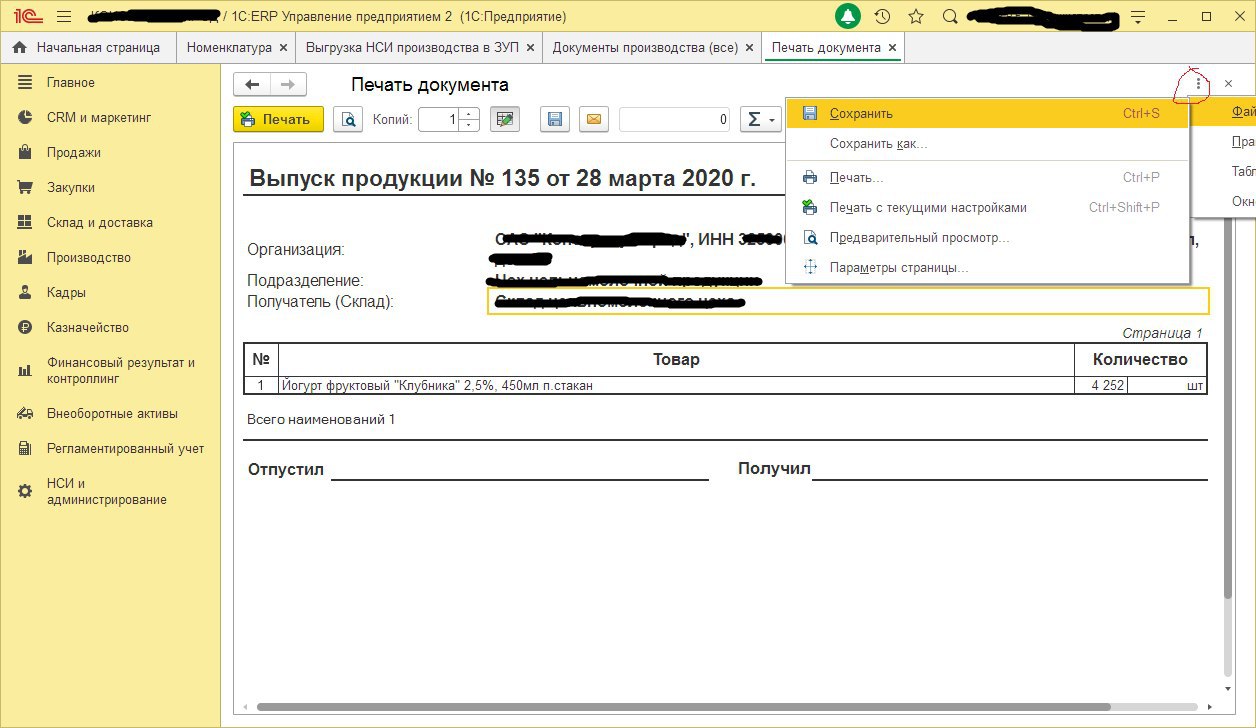This screenshot has width=1256, height=728.
Task: Open Финансовый результат и контроллинг section
Action: pyautogui.click(x=110, y=371)
